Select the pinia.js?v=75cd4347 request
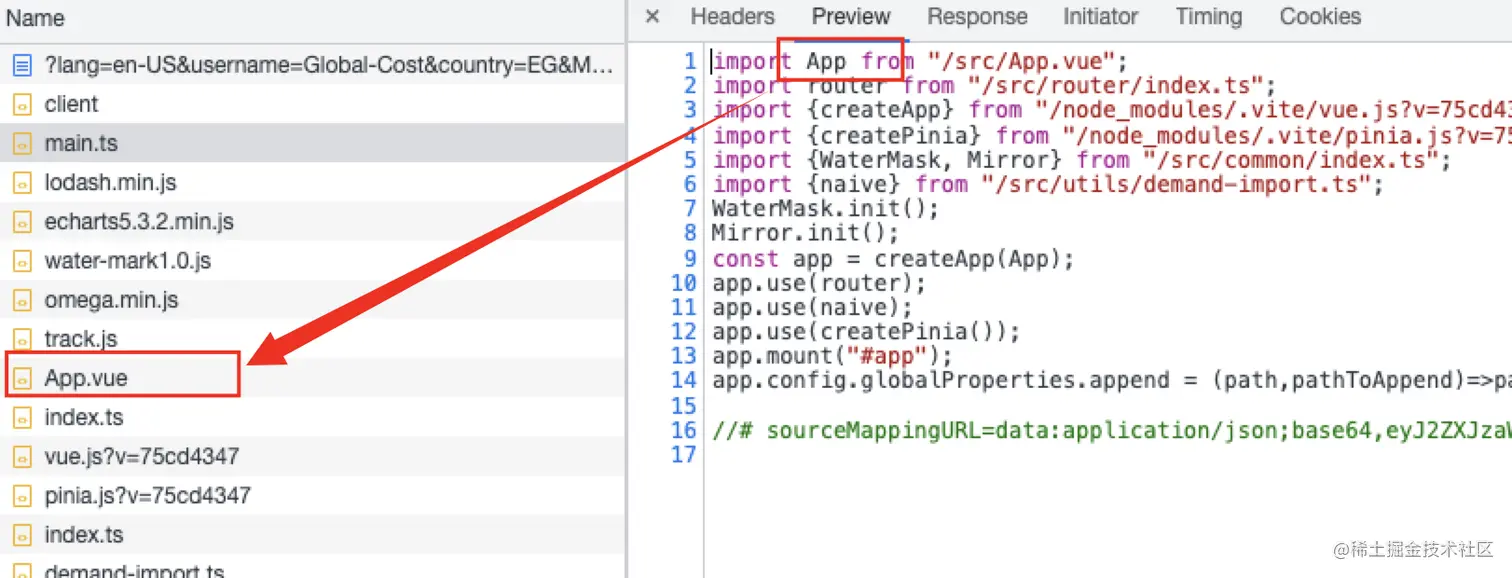This screenshot has height=578, width=1512. click(x=147, y=496)
